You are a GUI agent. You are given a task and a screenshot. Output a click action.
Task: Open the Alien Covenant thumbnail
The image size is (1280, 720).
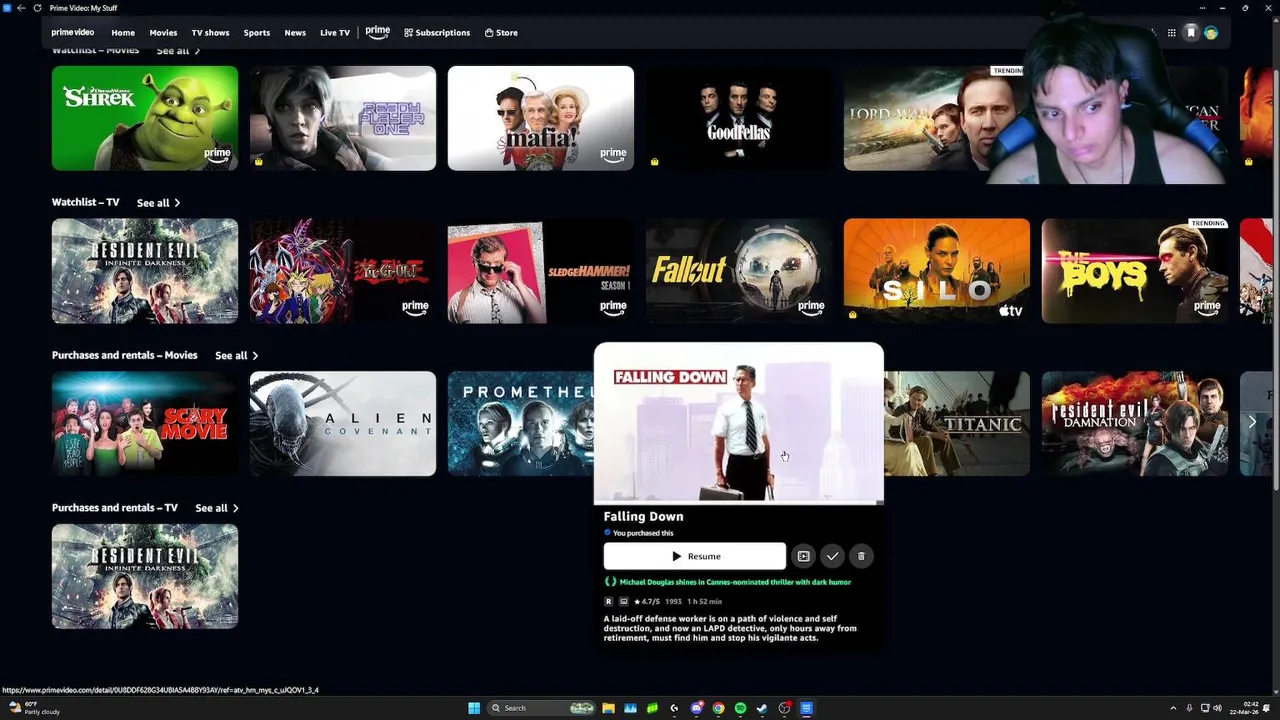coord(343,424)
